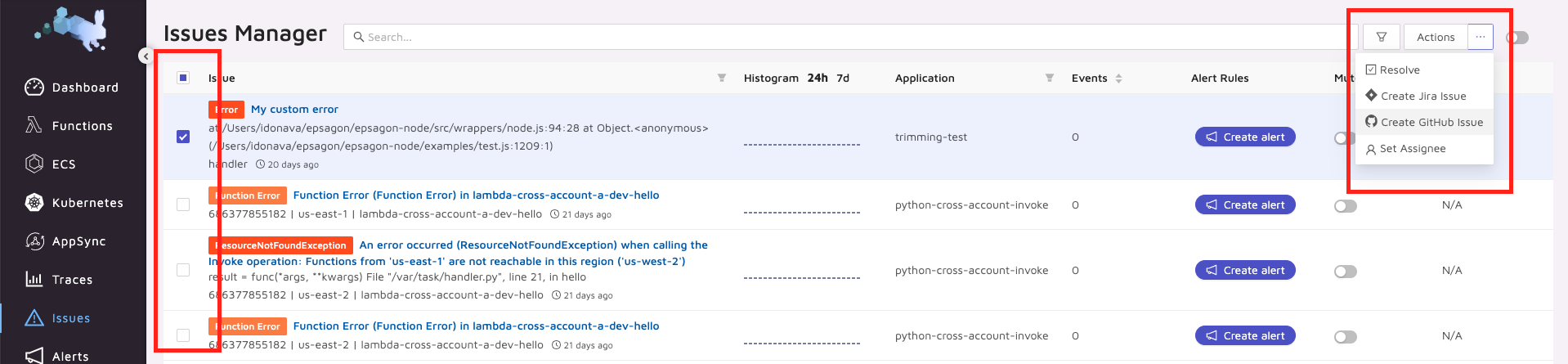Image resolution: width=1568 pixels, height=364 pixels.
Task: Click the Epsagon rabbit logo
Action: [x=72, y=31]
